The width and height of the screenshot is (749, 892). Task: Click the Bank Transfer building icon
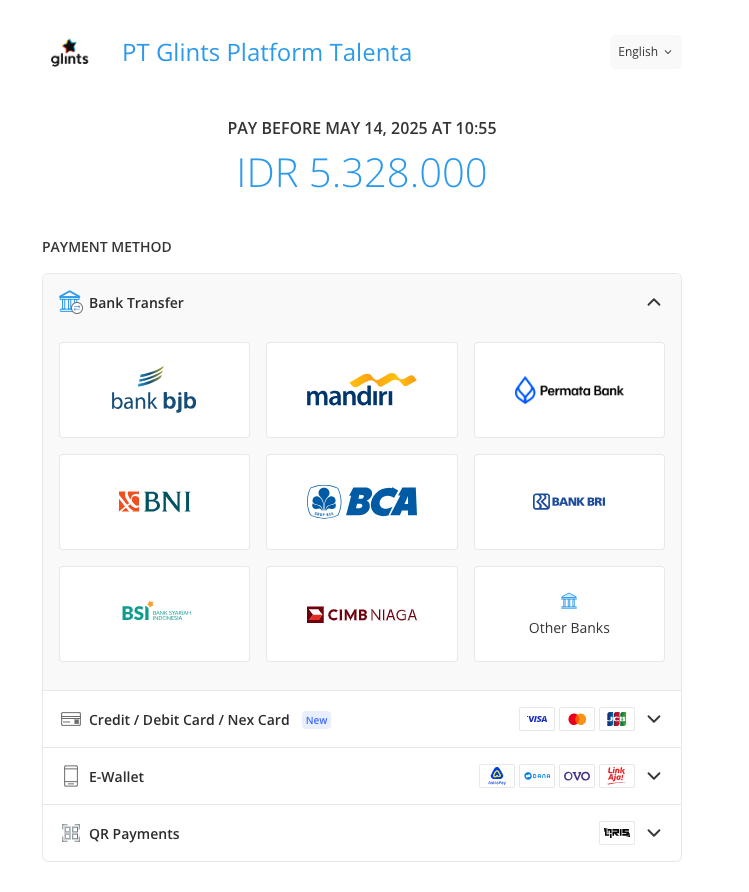71,302
